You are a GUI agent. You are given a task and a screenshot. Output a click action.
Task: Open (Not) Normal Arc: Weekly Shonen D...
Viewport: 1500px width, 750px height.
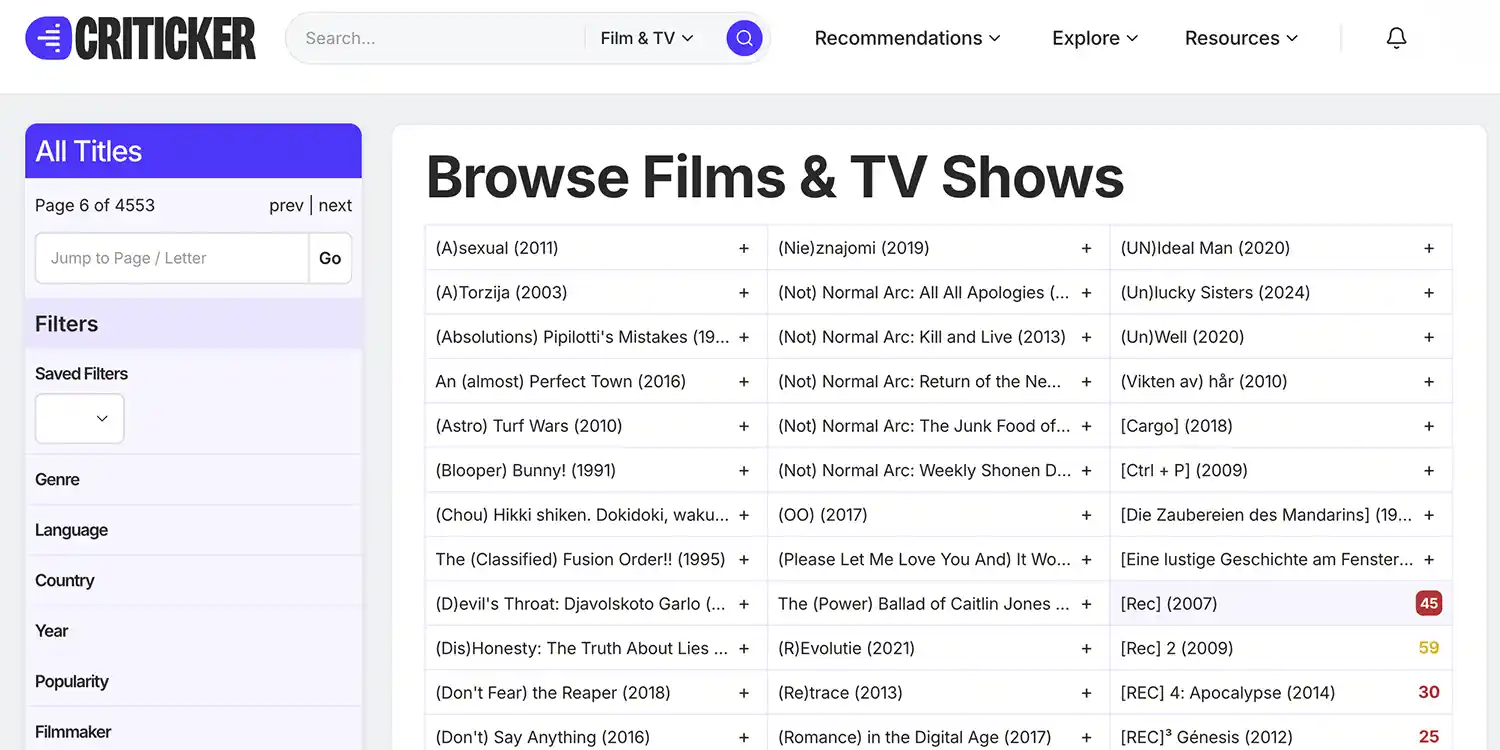coord(925,470)
